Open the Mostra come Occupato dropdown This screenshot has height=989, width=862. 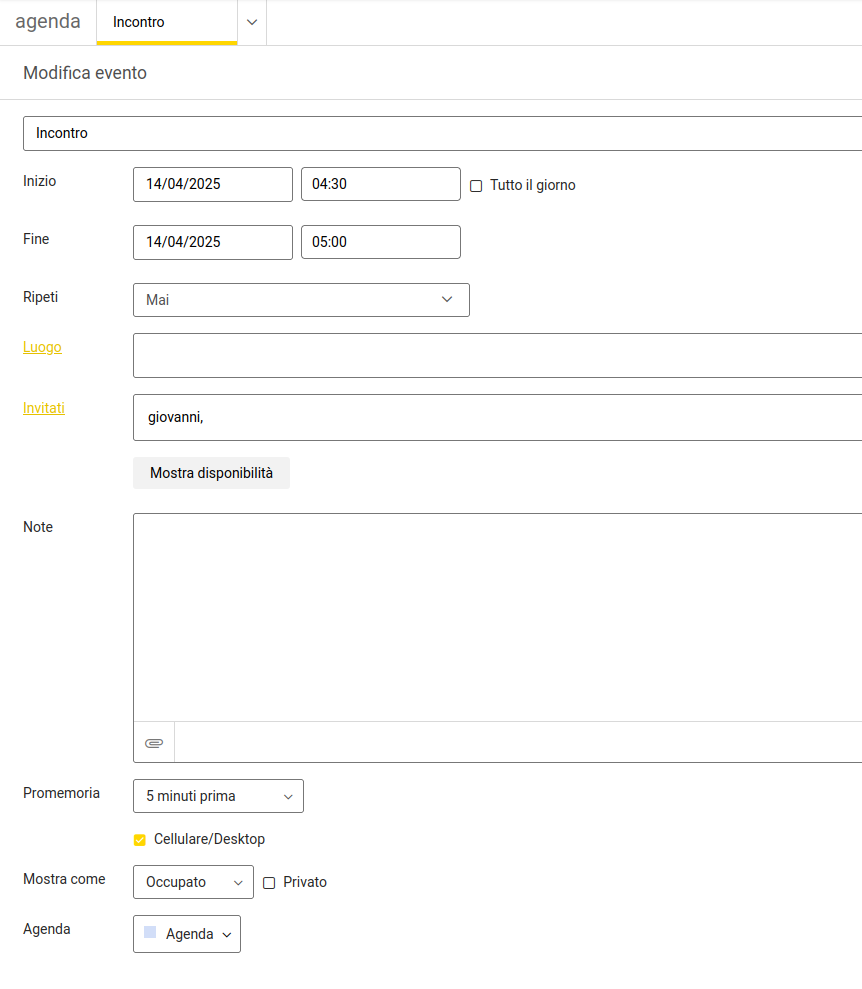coord(193,882)
